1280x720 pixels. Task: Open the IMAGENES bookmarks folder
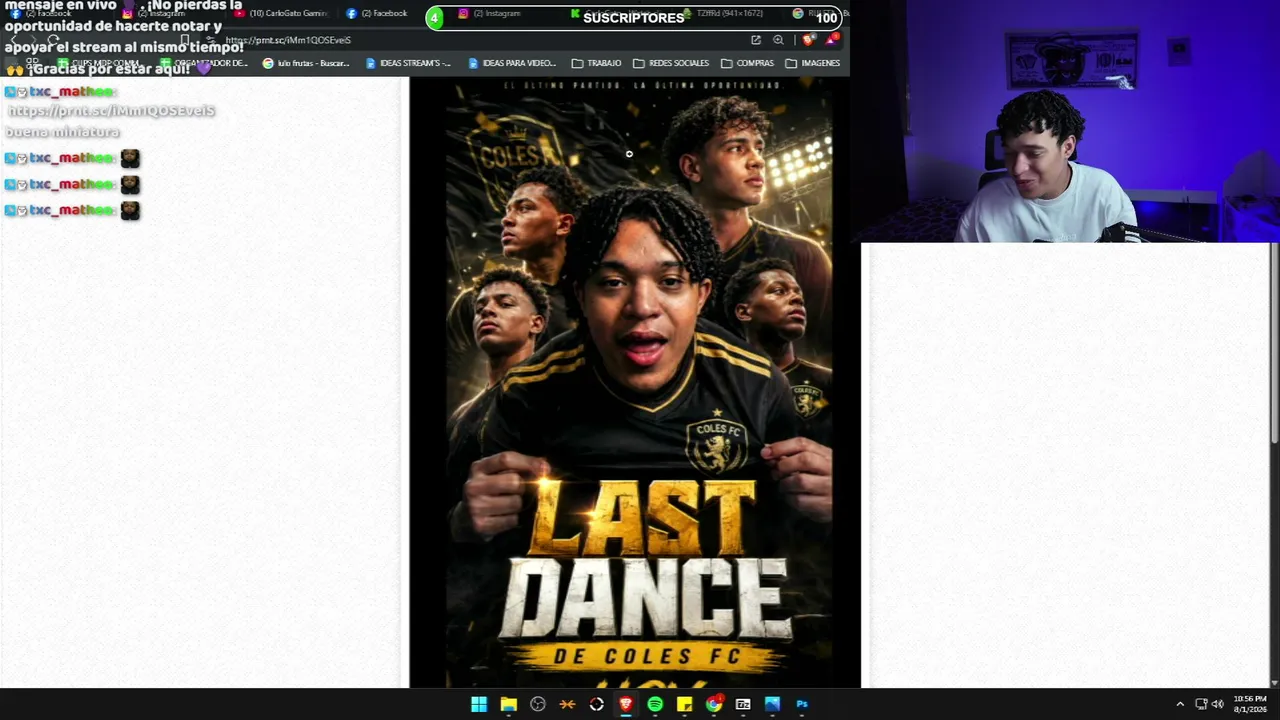813,63
